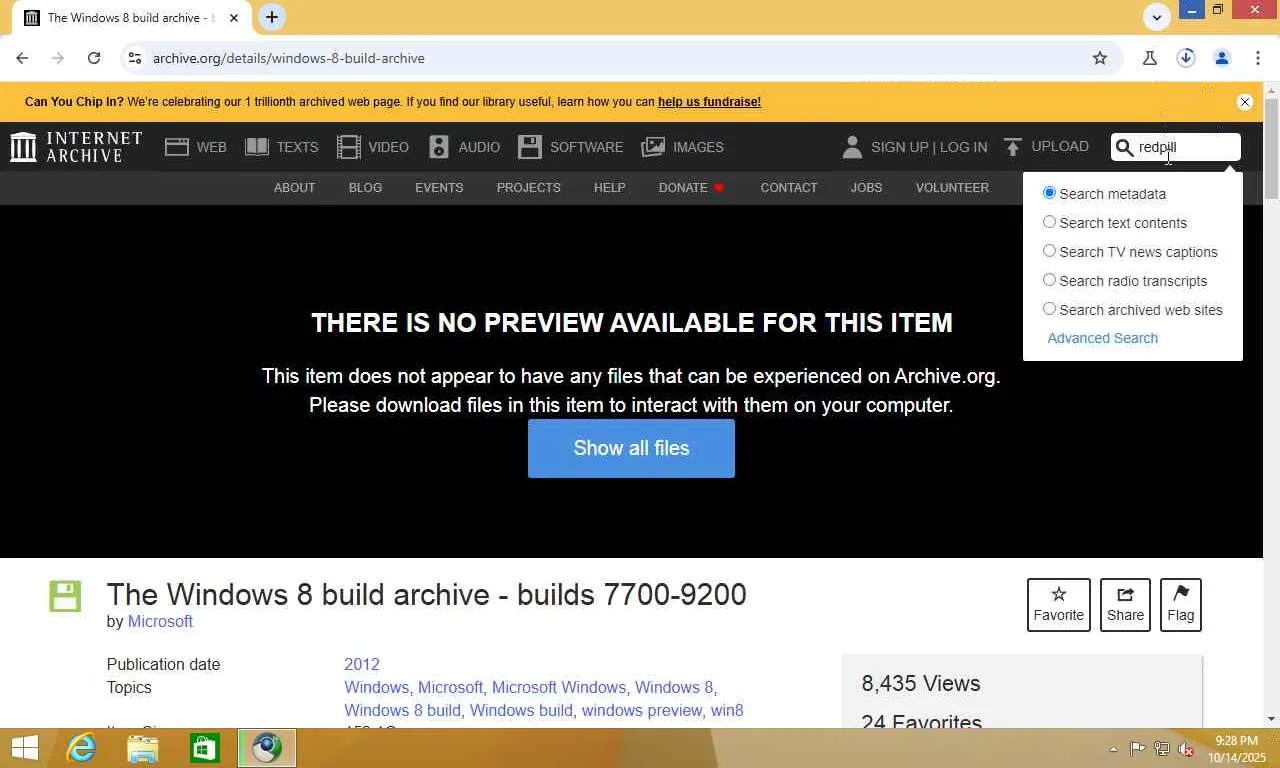Open the Video film icon
Screen dimensions: 1280x768
[349, 147]
